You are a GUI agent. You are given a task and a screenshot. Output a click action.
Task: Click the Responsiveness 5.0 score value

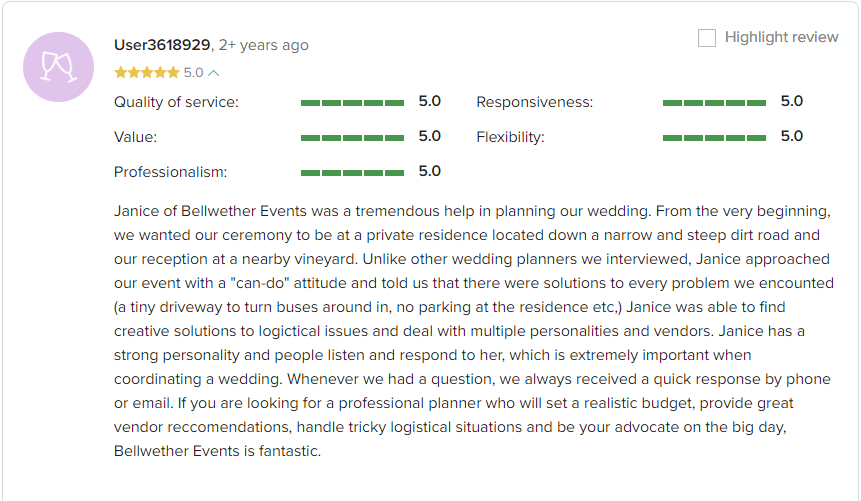792,102
